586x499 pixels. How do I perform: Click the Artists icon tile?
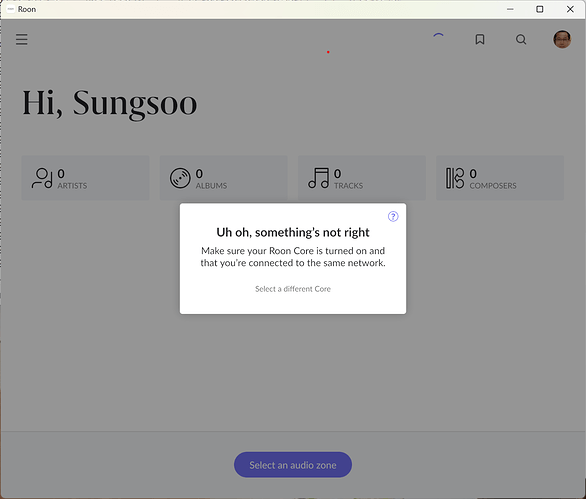(85, 178)
